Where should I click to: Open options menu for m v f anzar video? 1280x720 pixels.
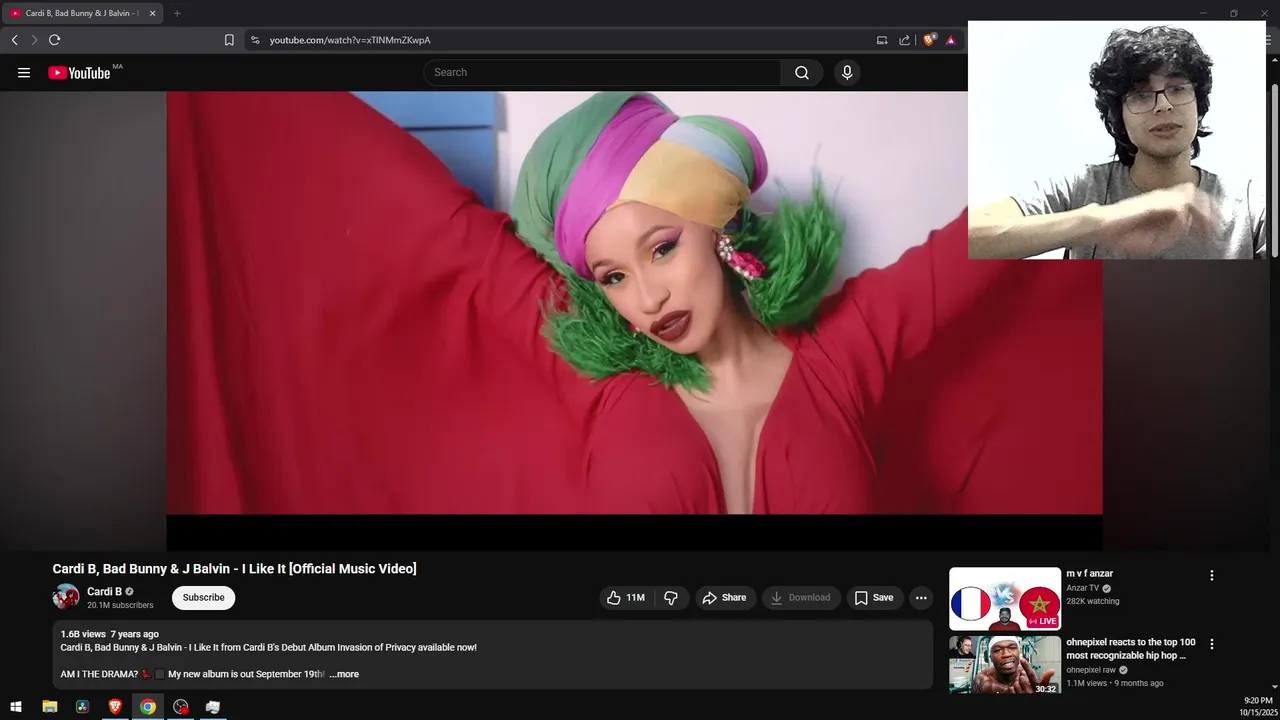point(1212,575)
